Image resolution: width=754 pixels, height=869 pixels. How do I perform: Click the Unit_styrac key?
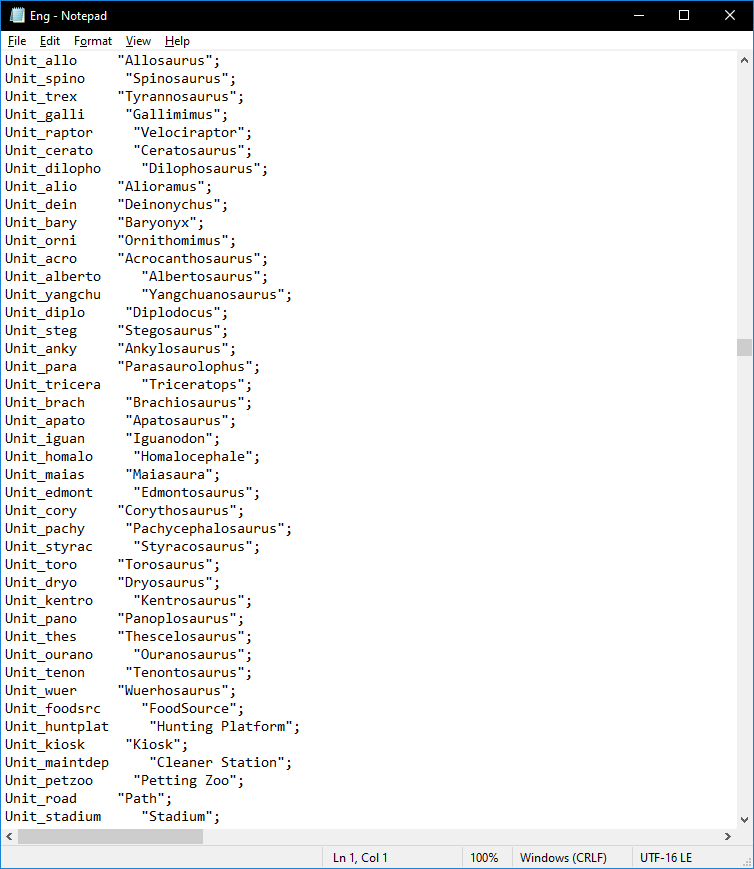pyautogui.click(x=49, y=547)
